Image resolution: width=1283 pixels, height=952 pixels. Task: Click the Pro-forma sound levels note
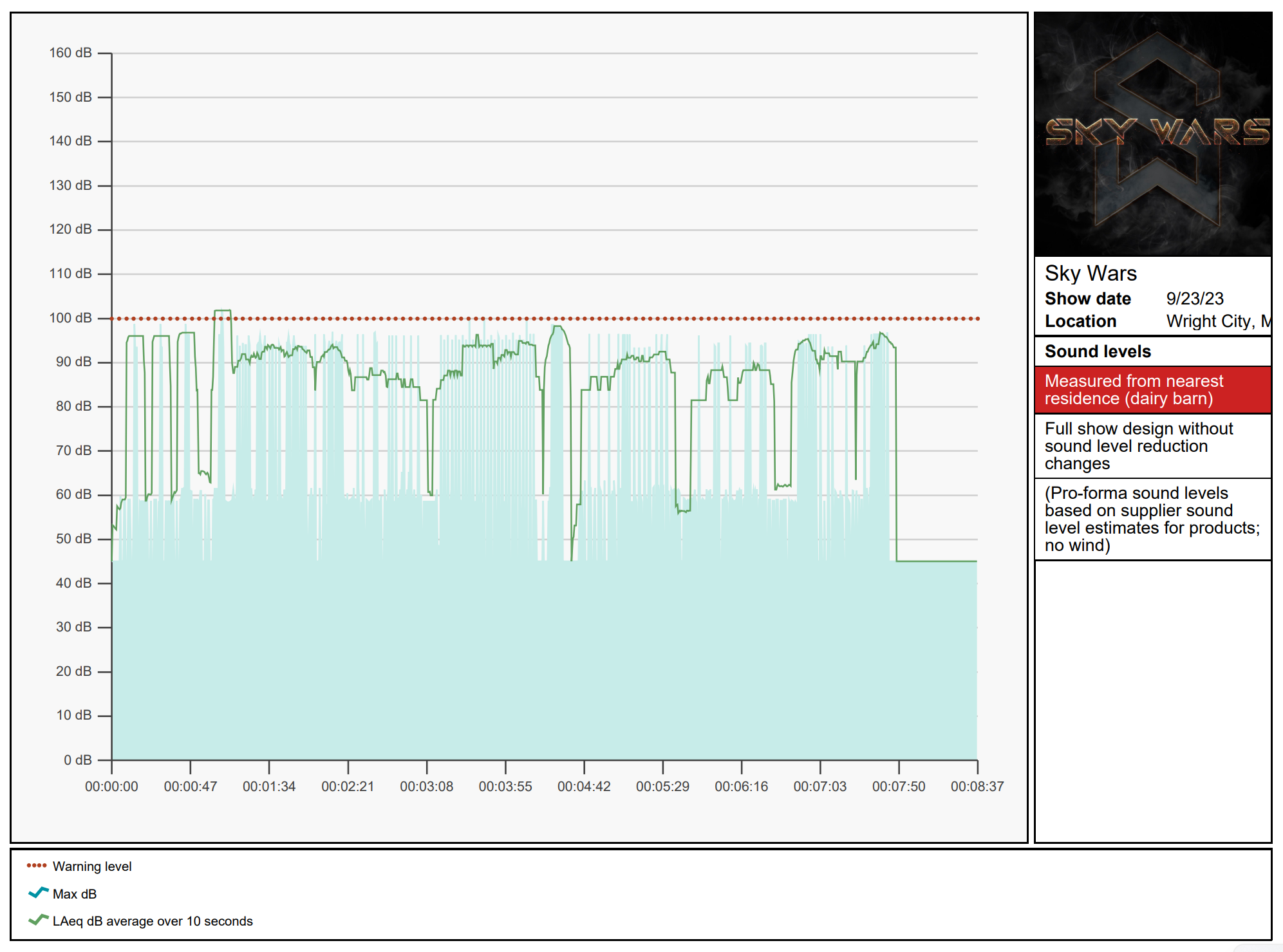[x=1151, y=519]
